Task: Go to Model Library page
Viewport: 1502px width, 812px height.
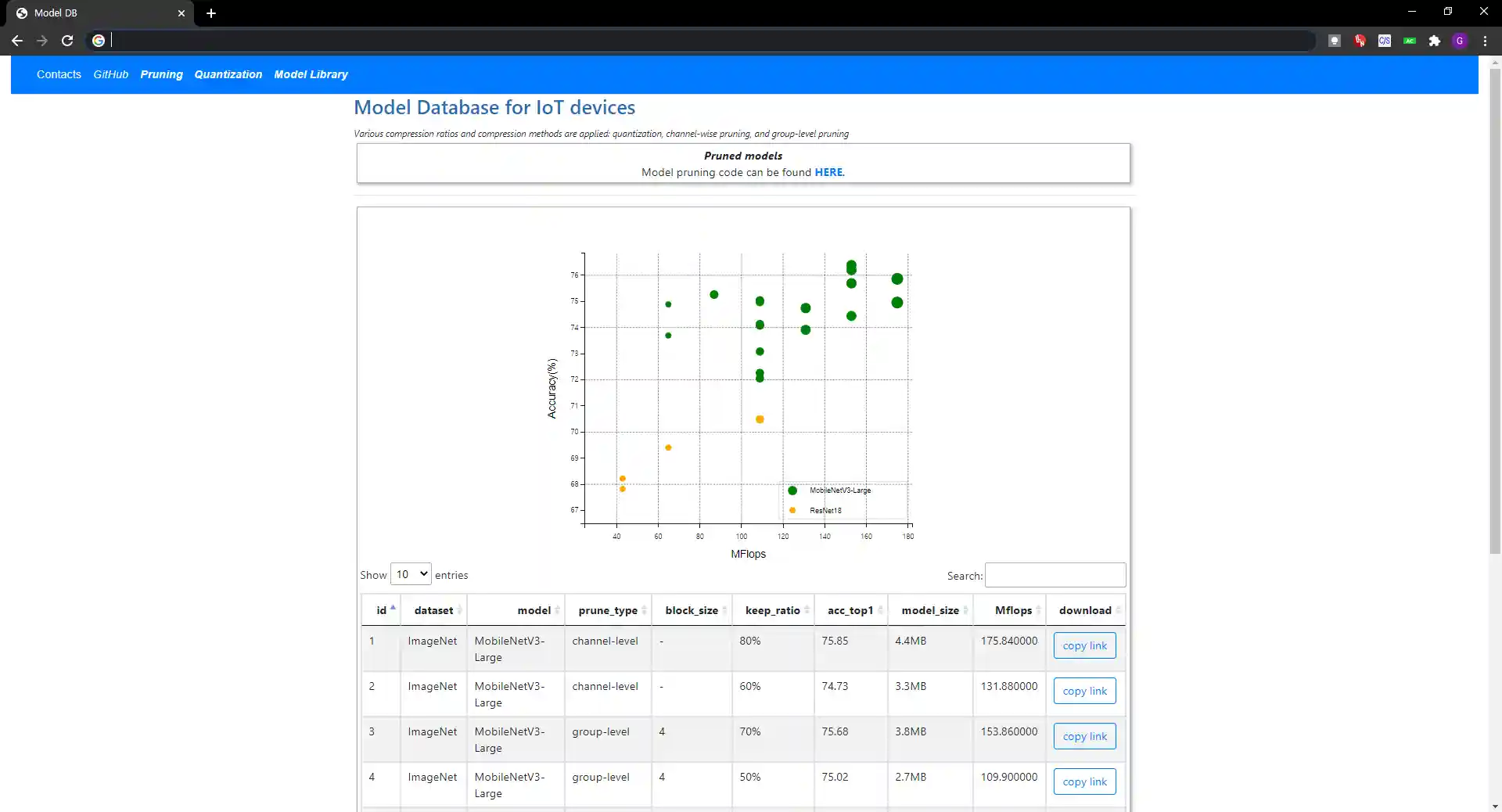Action: point(311,74)
